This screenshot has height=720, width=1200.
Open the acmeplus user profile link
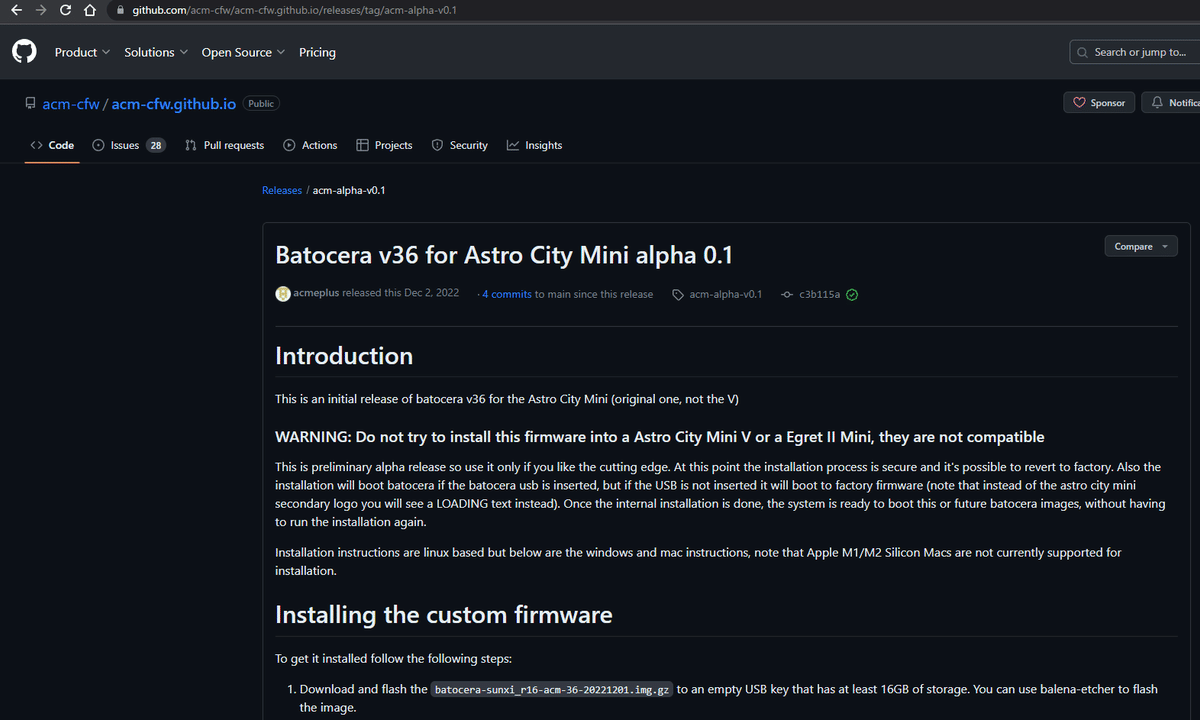point(317,294)
